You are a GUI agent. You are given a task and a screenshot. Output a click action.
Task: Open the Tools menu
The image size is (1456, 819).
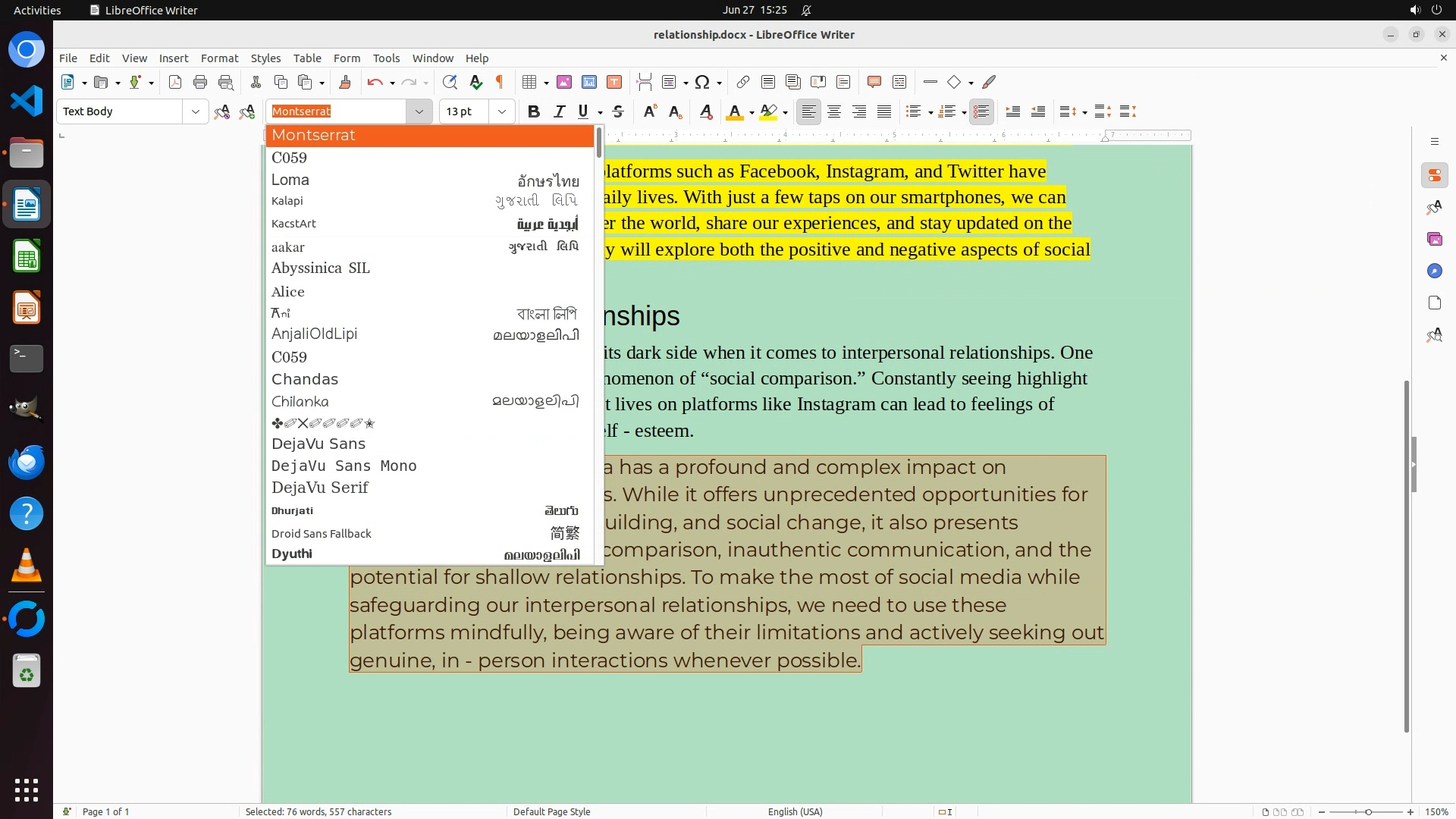(x=386, y=58)
